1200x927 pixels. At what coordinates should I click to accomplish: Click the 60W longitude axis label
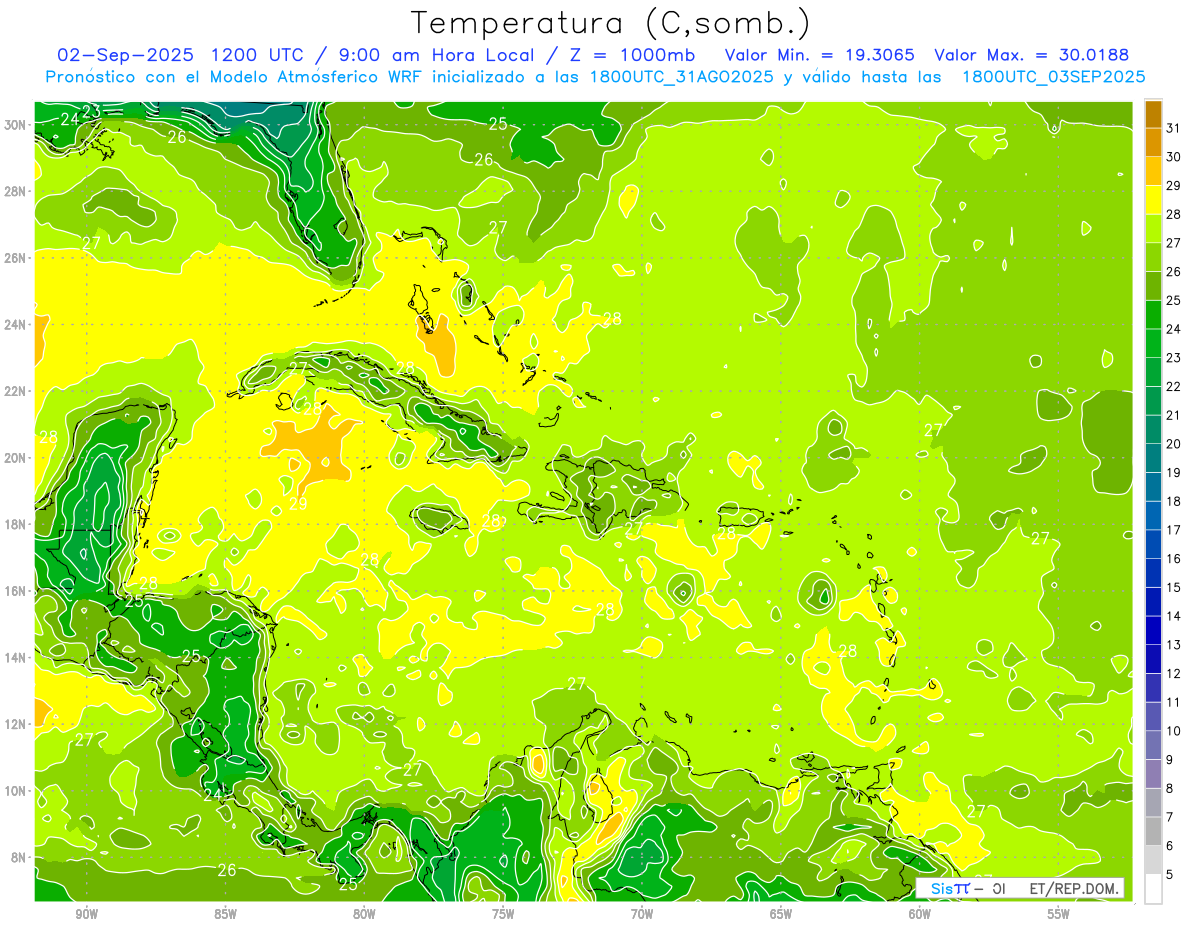tap(920, 914)
